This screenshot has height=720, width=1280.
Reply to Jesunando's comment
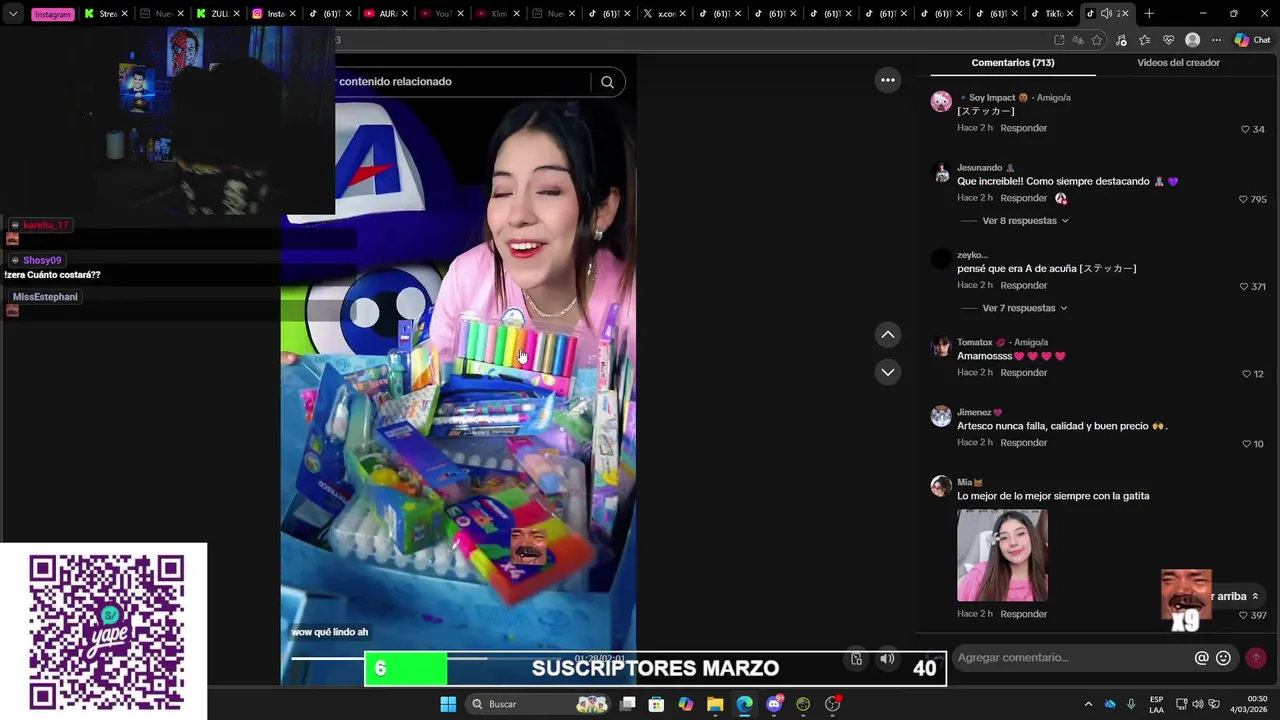1024,198
